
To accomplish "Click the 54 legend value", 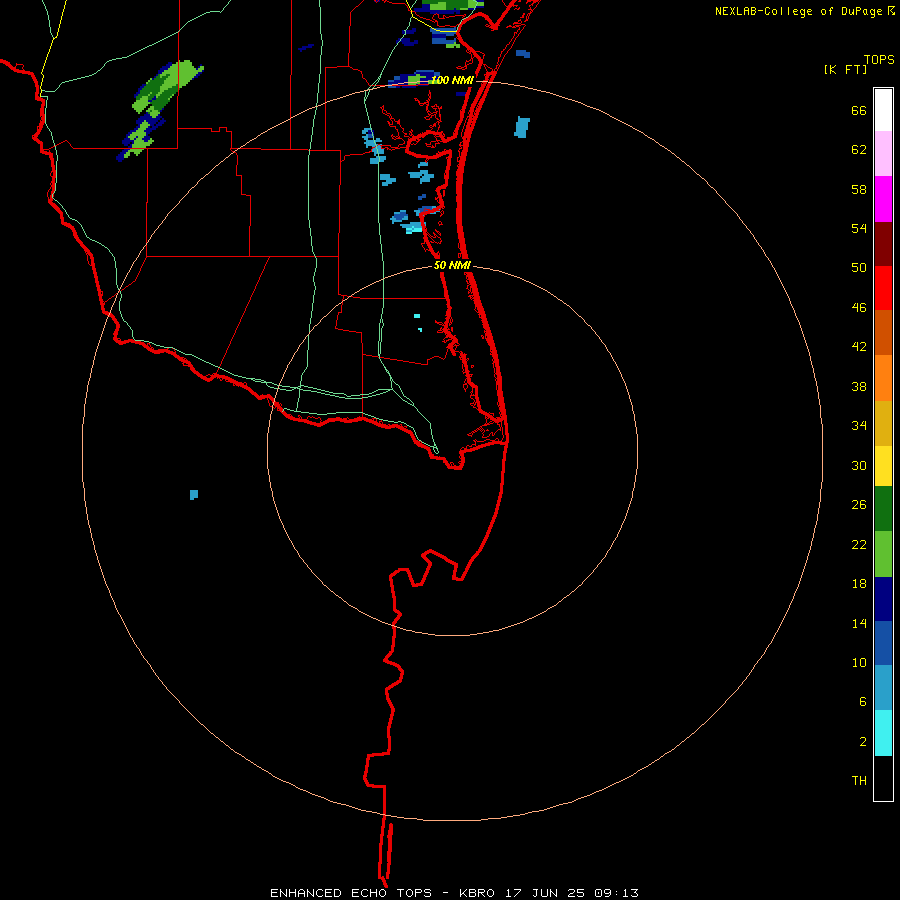I will (859, 228).
